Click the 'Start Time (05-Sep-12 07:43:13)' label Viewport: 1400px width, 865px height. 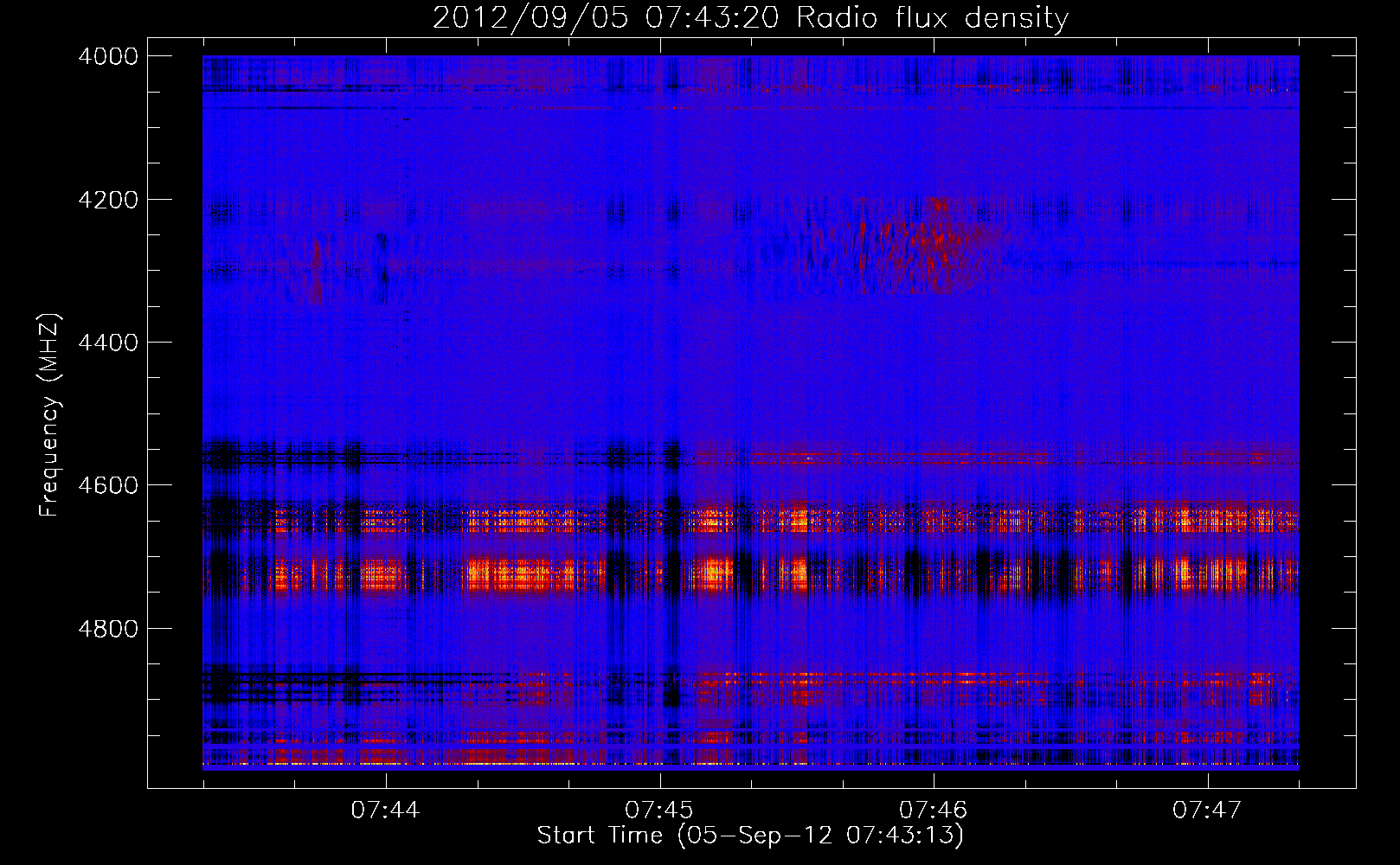[750, 836]
